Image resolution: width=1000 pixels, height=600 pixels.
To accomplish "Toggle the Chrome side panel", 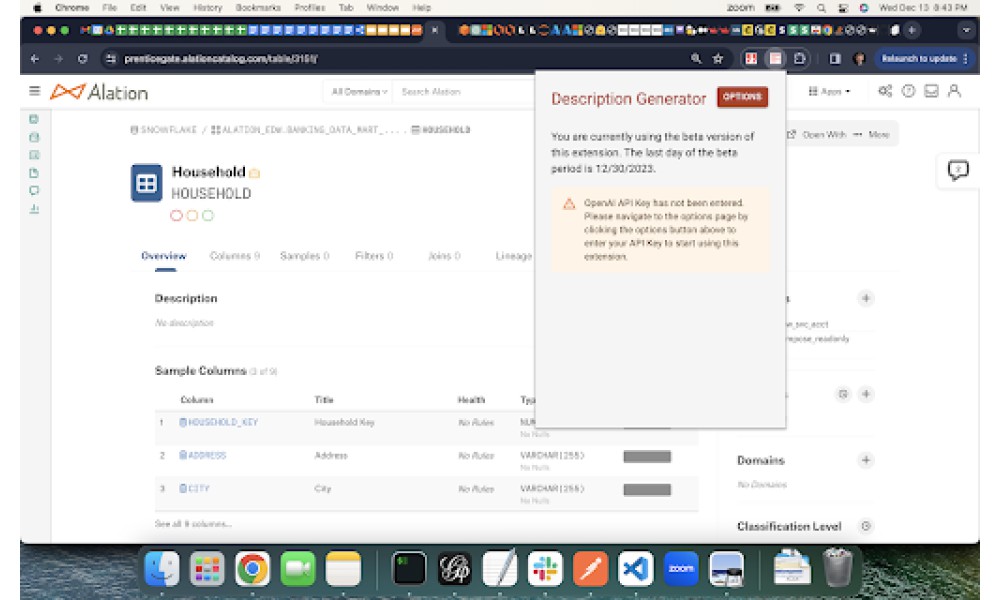I will (835, 59).
